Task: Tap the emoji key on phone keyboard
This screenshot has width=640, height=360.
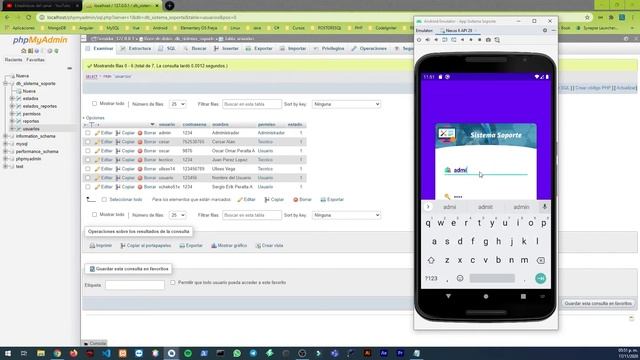Action: 460,278
